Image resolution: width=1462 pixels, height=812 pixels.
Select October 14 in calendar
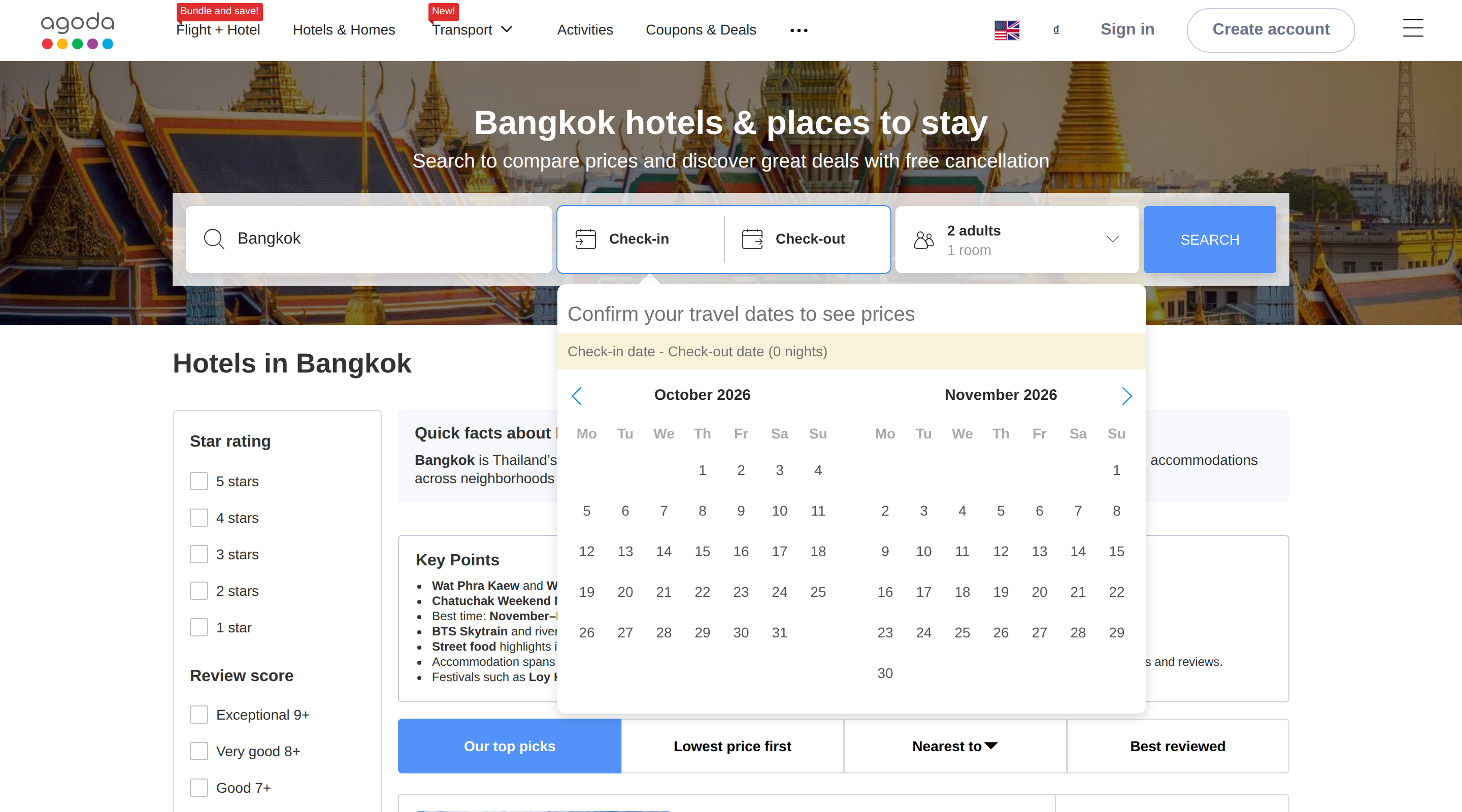point(663,551)
